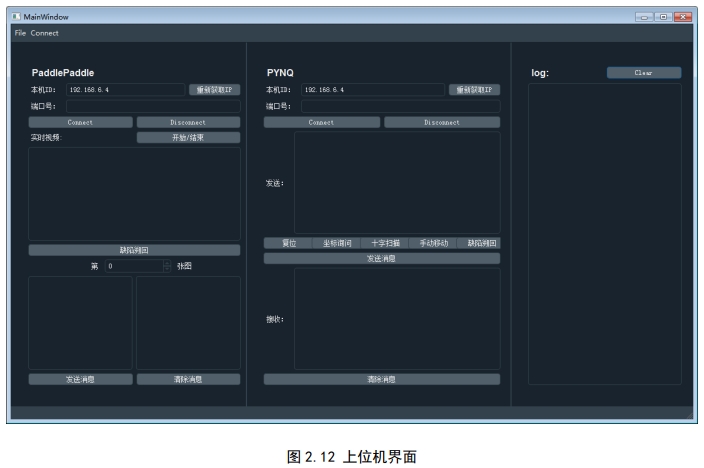Click 重新获取IP in the PYNQ panel

coord(474,90)
